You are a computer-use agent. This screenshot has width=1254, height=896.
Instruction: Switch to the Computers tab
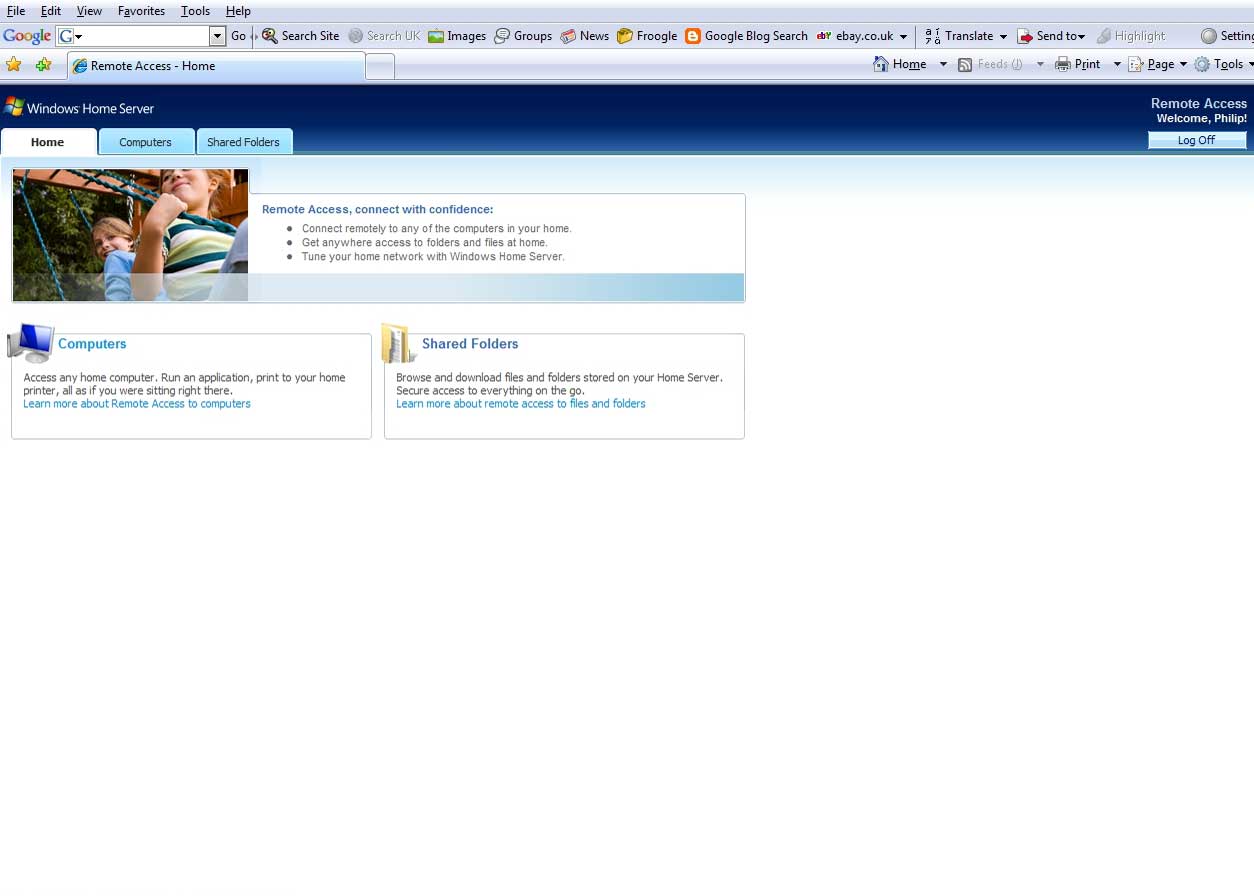pos(146,142)
